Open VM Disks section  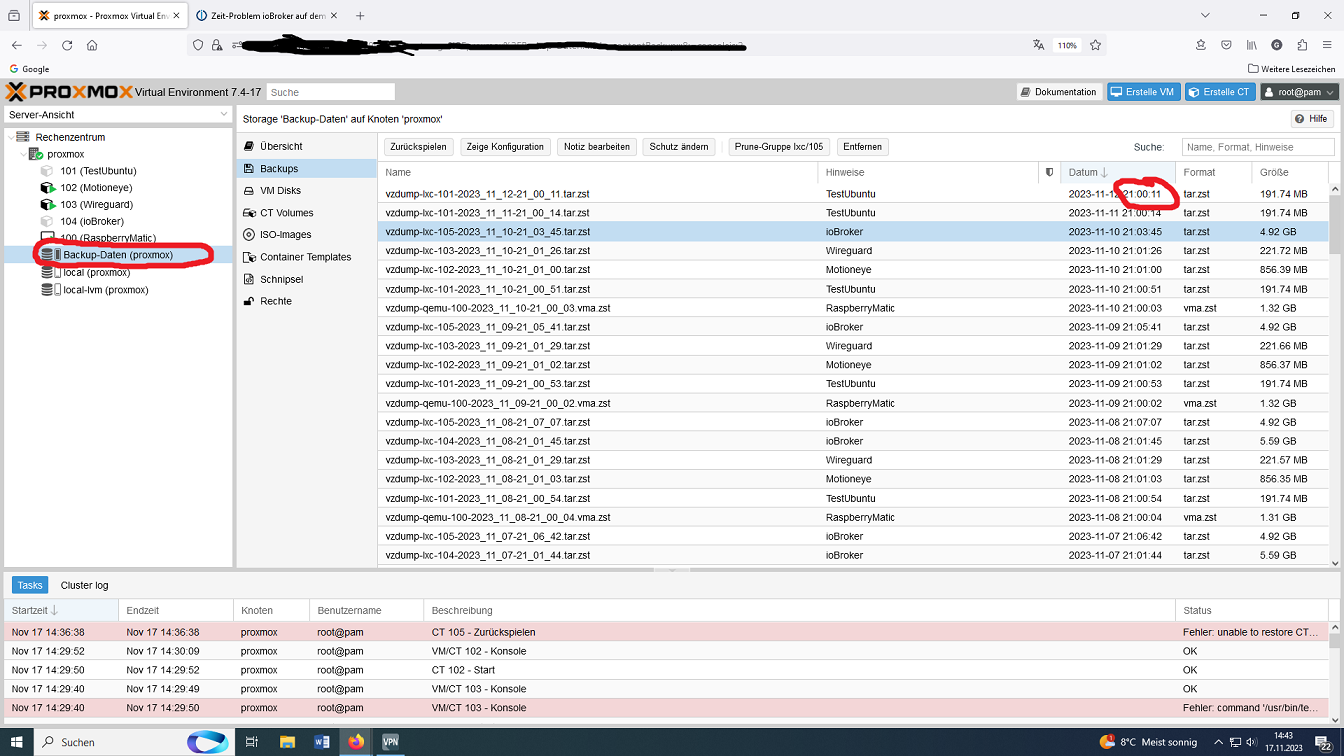(x=280, y=191)
